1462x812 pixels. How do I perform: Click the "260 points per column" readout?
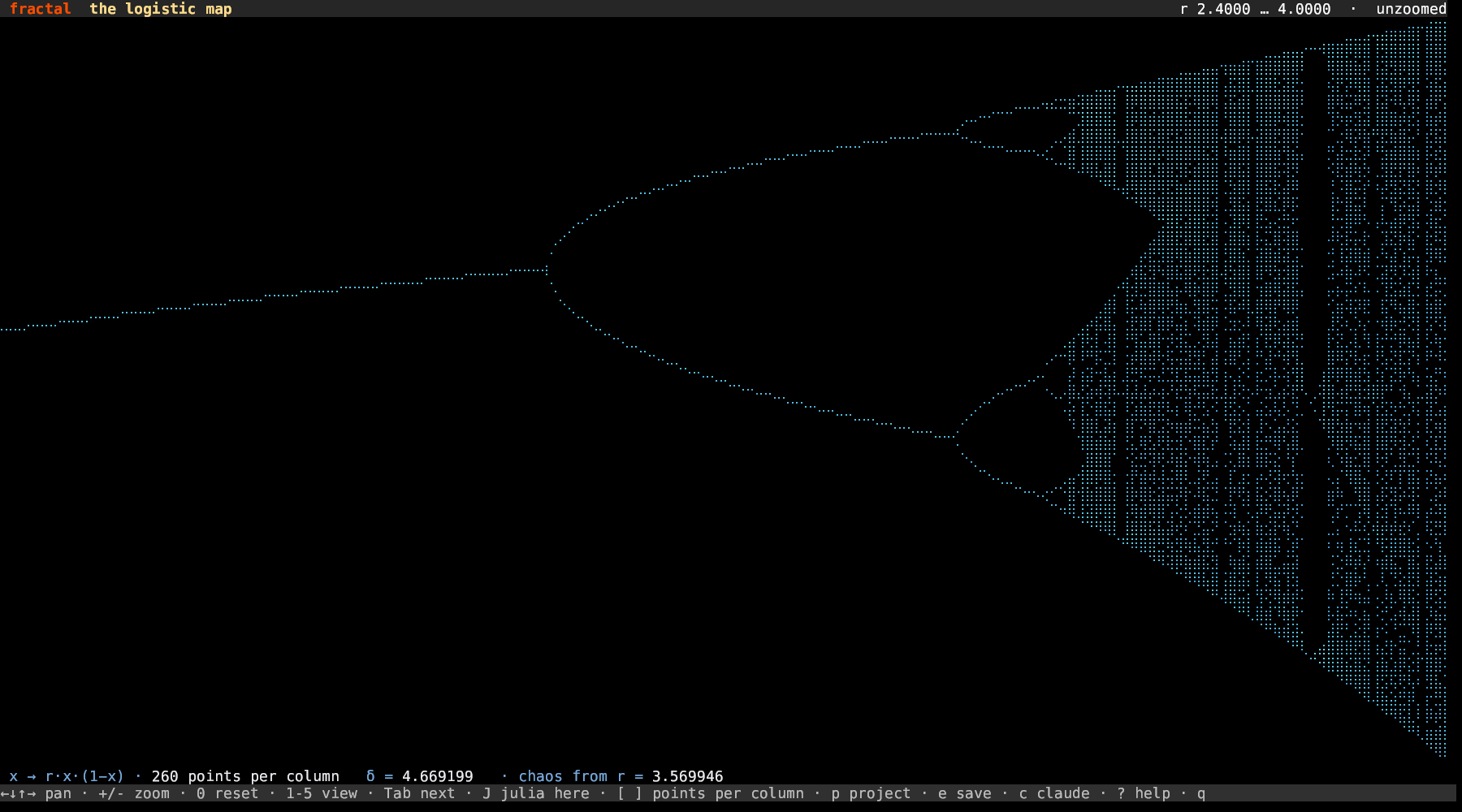(245, 776)
